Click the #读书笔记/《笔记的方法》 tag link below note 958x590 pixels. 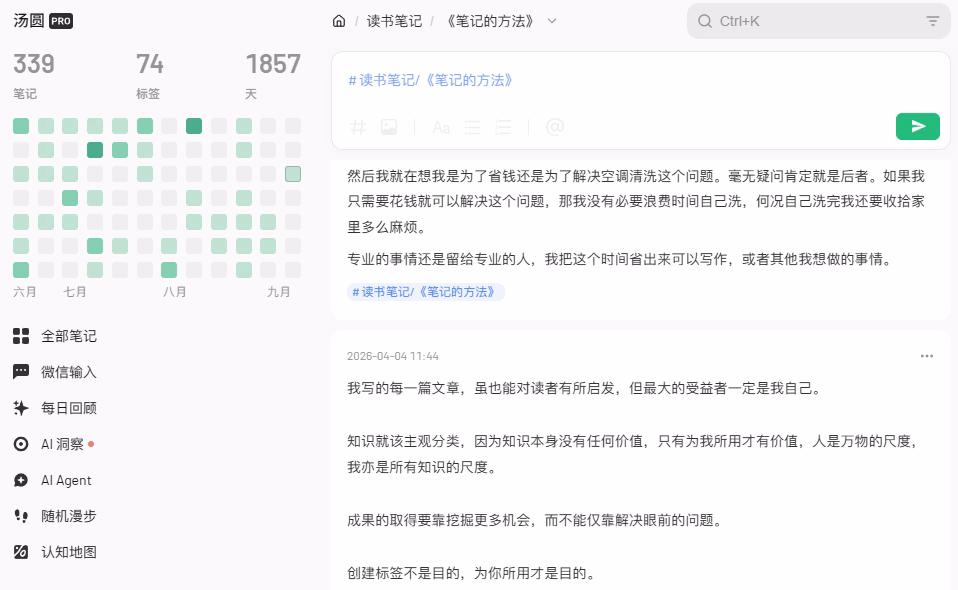[x=425, y=292]
